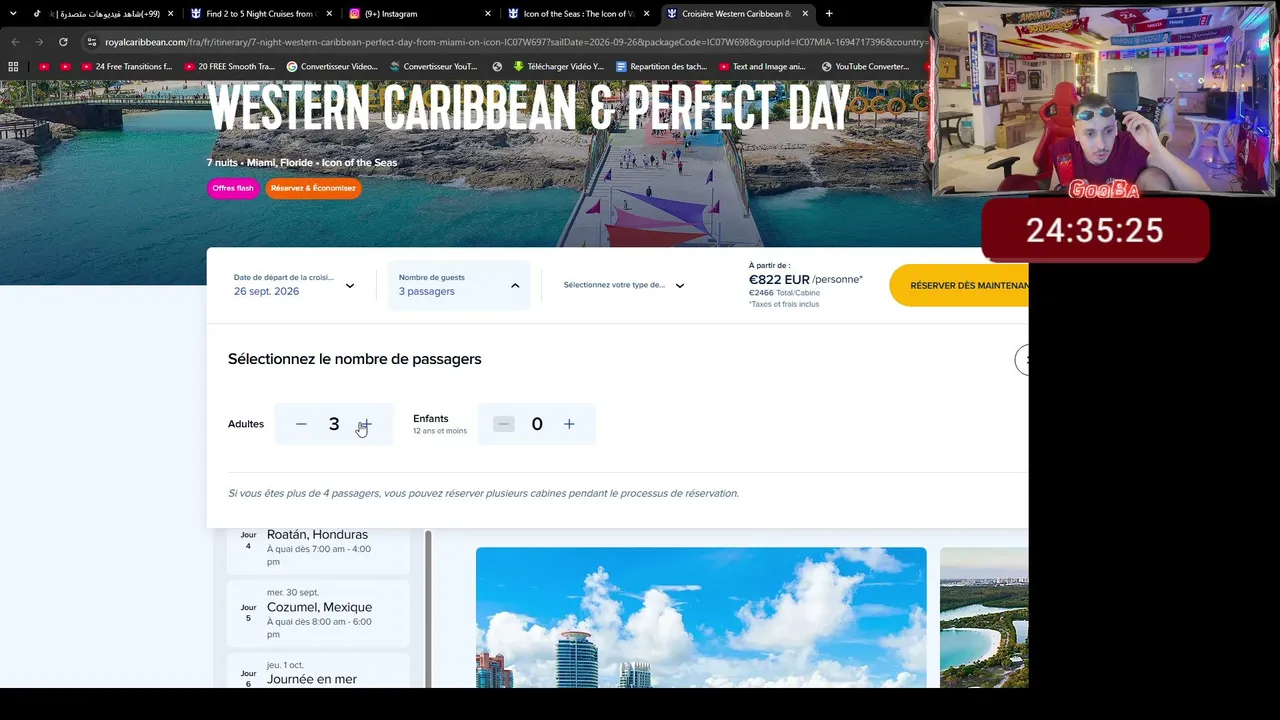Open the tab search dropdown arrow
The image size is (1280, 720).
pyautogui.click(x=13, y=14)
